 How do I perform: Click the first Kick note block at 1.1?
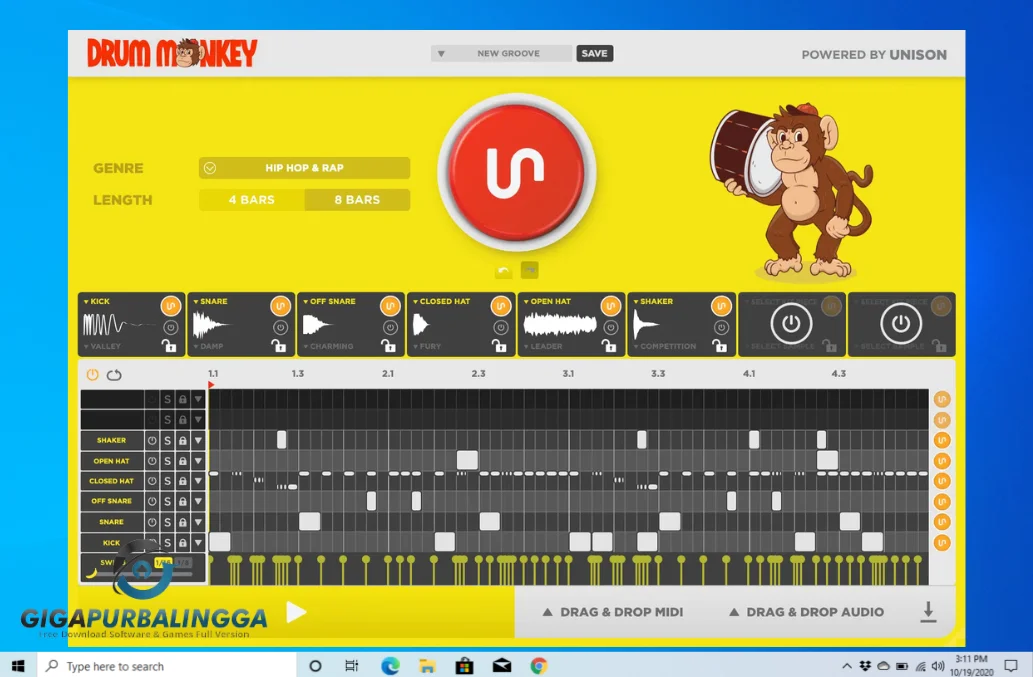click(220, 542)
